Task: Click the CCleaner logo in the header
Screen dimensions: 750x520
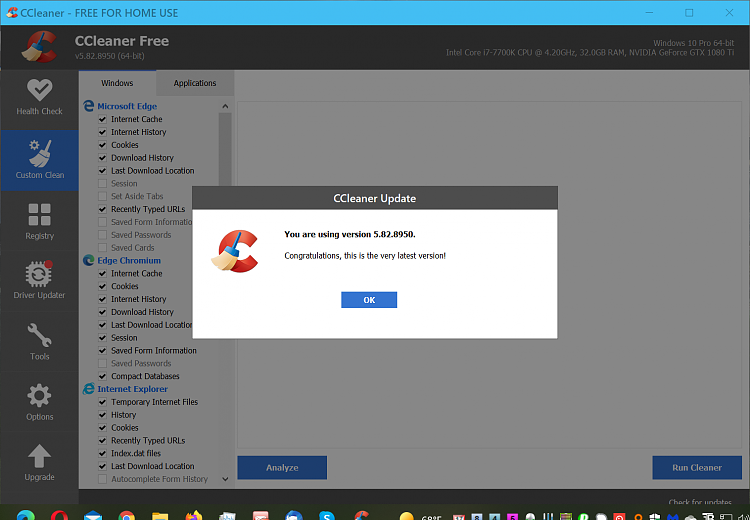Action: pos(39,47)
